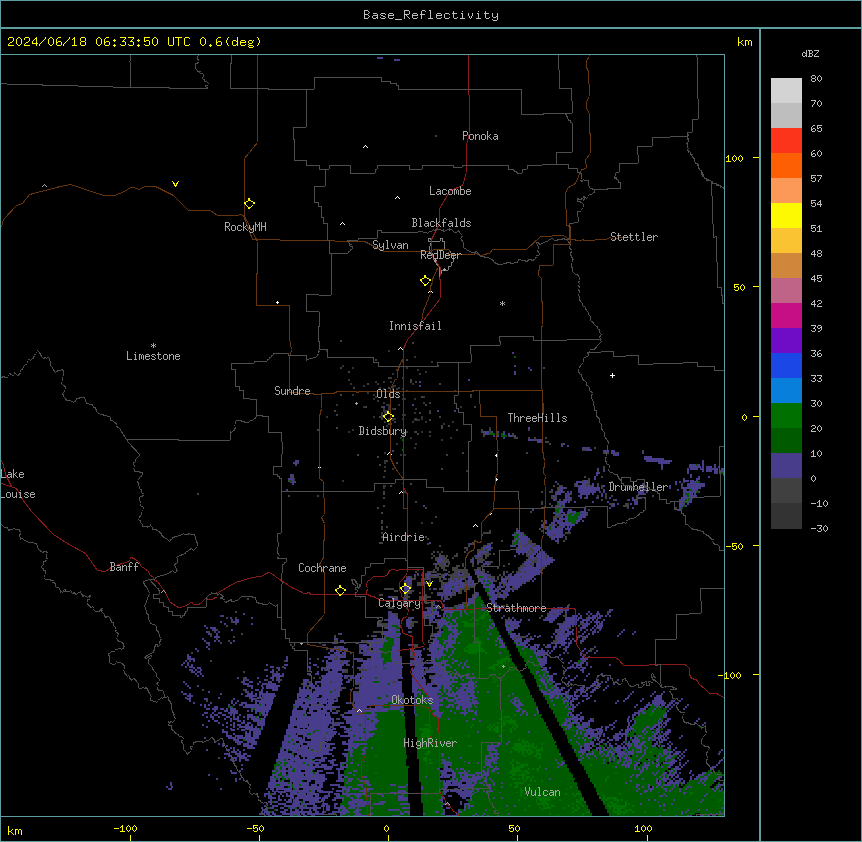Select the asterisk marker above Limestone
Screen dimensions: 862x842
point(153,346)
